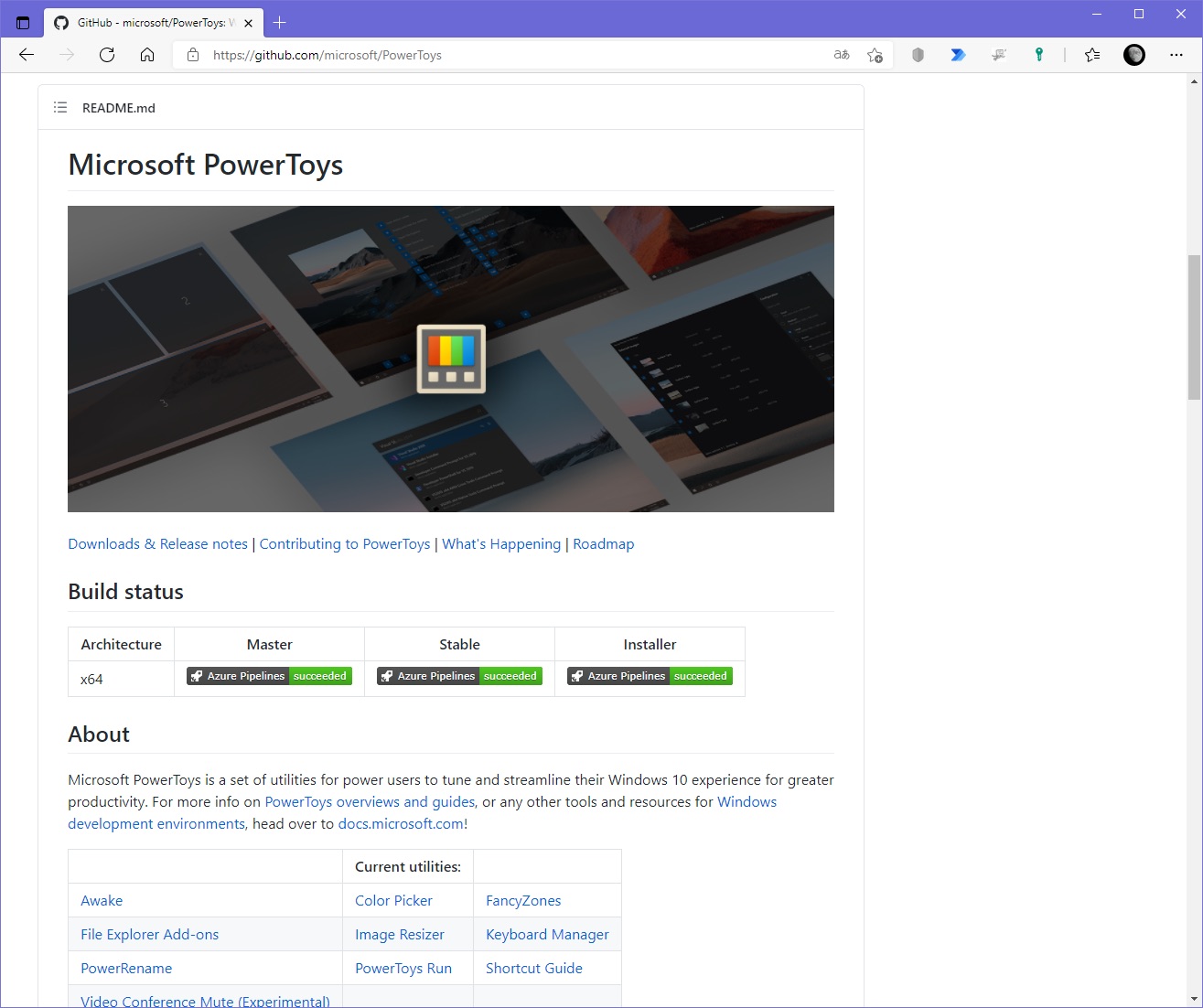Open the Shortcut Guide link
Screen dimensions: 1203x1008
click(534, 968)
